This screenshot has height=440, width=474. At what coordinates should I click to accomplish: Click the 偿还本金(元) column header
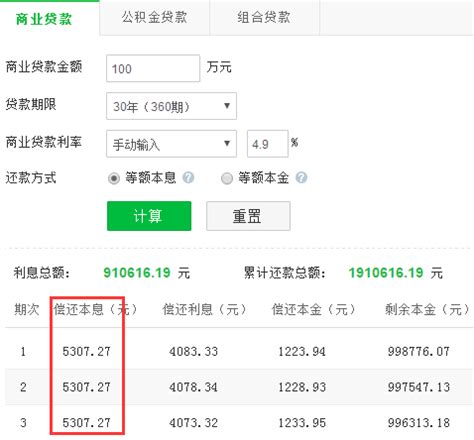(313, 309)
